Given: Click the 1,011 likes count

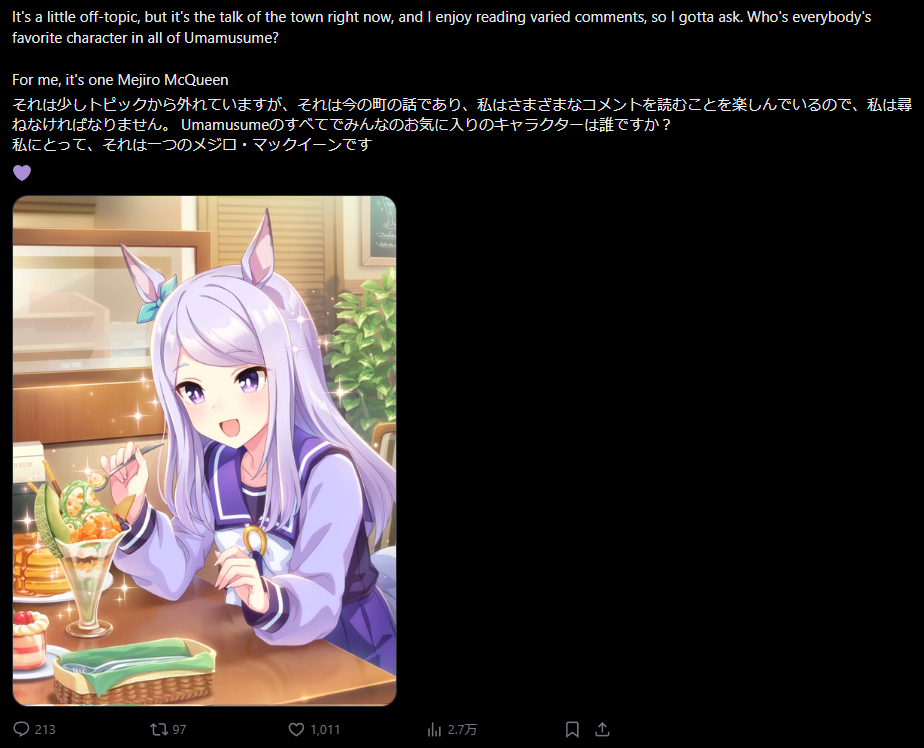Looking at the screenshot, I should point(325,730).
